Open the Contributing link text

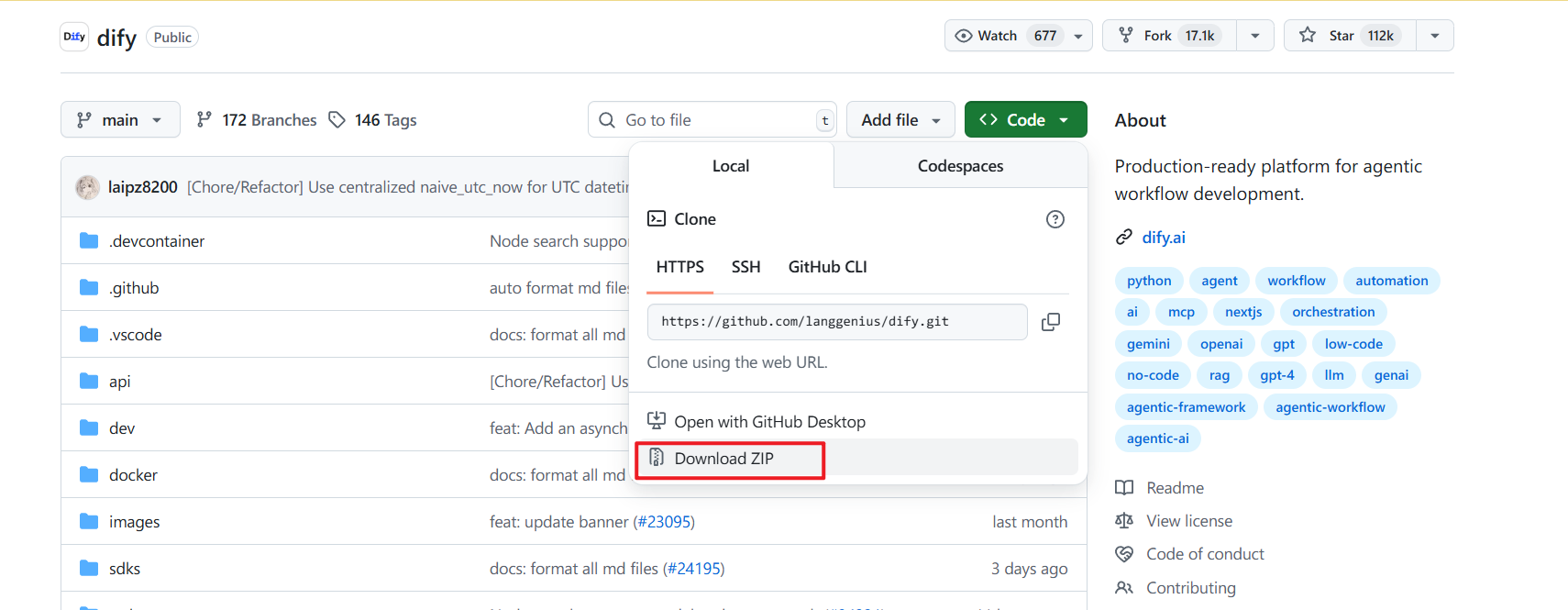1191,588
